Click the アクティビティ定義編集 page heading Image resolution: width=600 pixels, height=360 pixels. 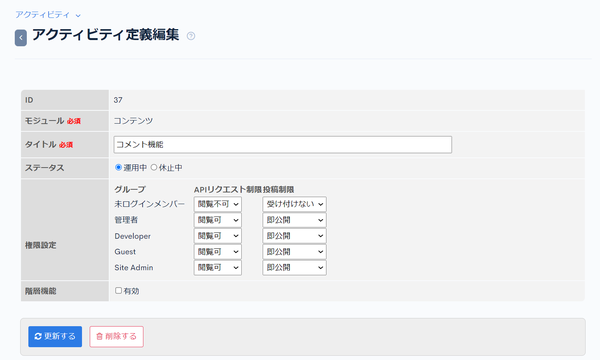(106, 35)
